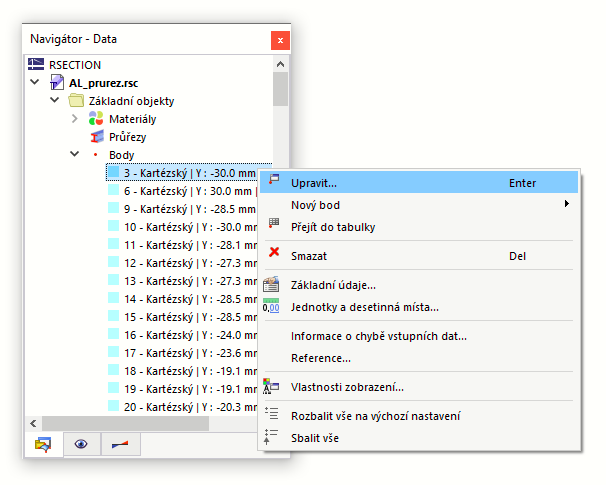Click color swatch of point 3
606x485 pixels.
click(113, 172)
